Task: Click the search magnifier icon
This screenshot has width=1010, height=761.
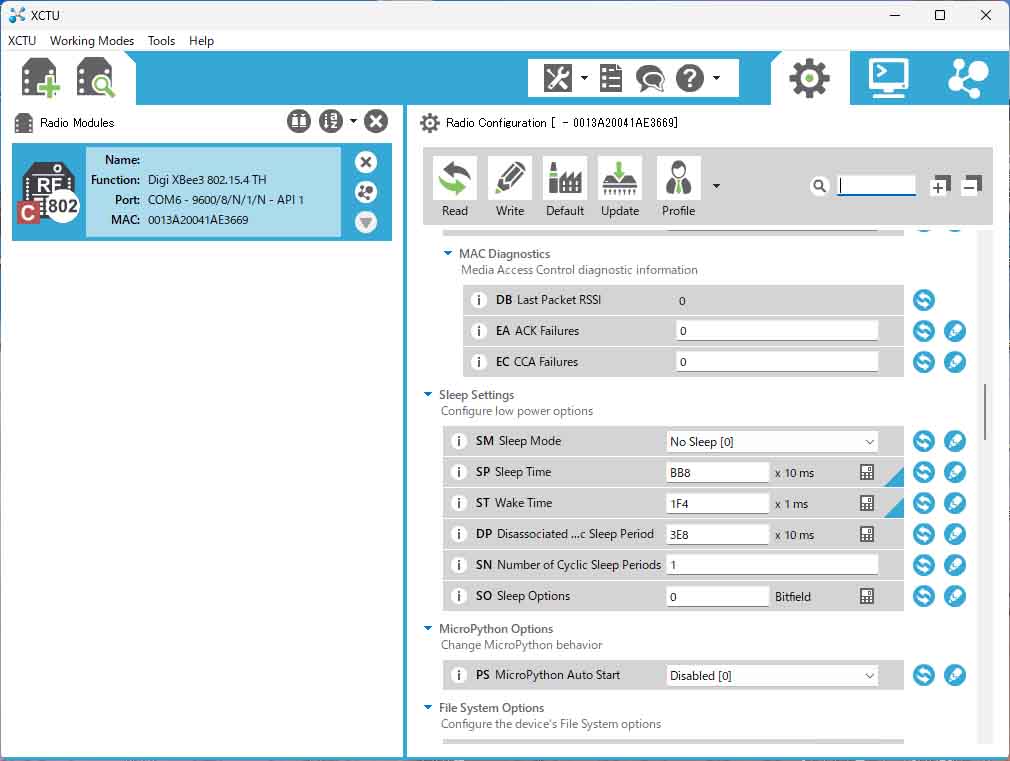Action: [819, 186]
